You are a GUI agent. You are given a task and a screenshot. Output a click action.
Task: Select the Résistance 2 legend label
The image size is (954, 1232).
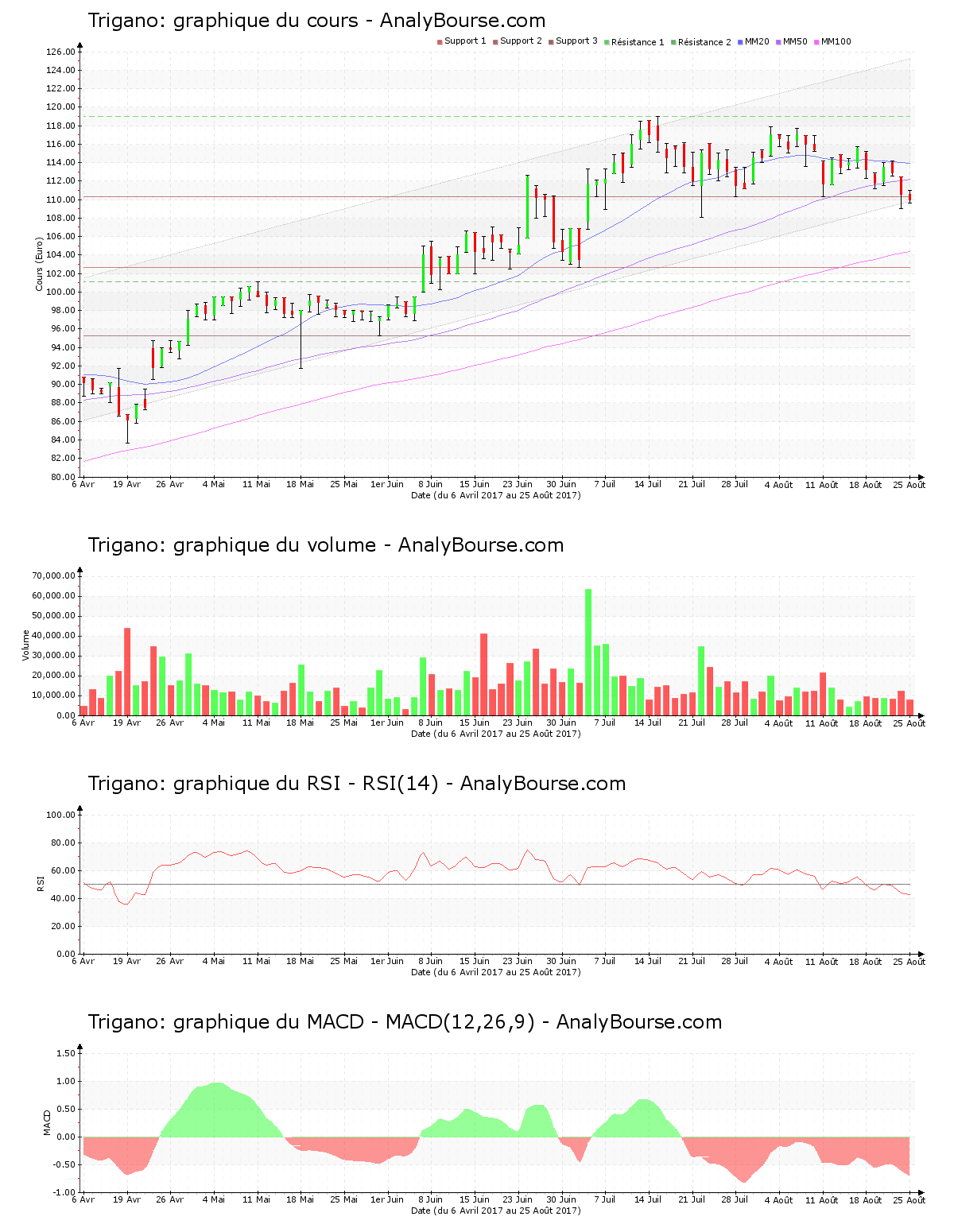coord(704,42)
